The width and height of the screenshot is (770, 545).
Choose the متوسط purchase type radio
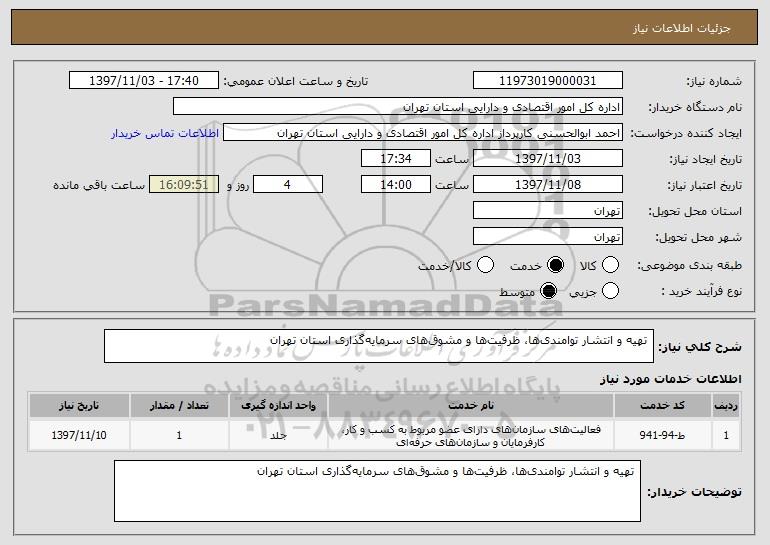pyautogui.click(x=548, y=291)
